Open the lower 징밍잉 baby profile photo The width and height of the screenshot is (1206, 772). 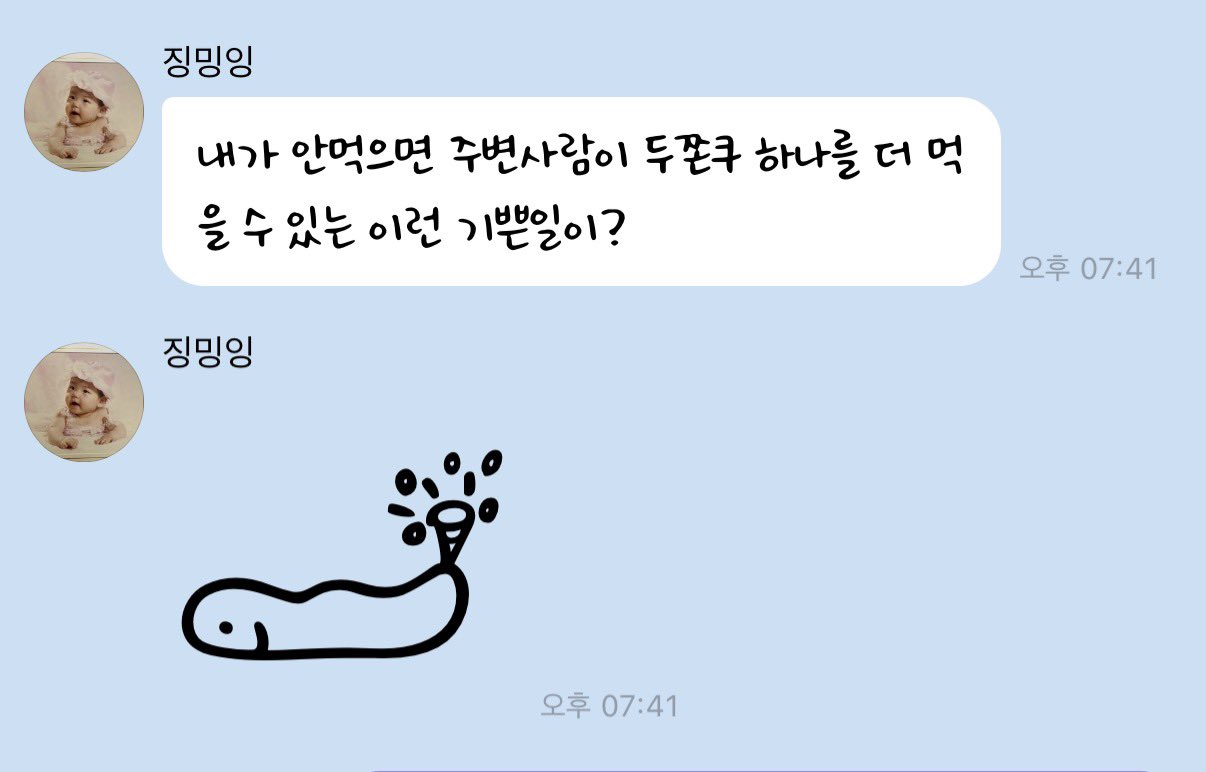(84, 402)
